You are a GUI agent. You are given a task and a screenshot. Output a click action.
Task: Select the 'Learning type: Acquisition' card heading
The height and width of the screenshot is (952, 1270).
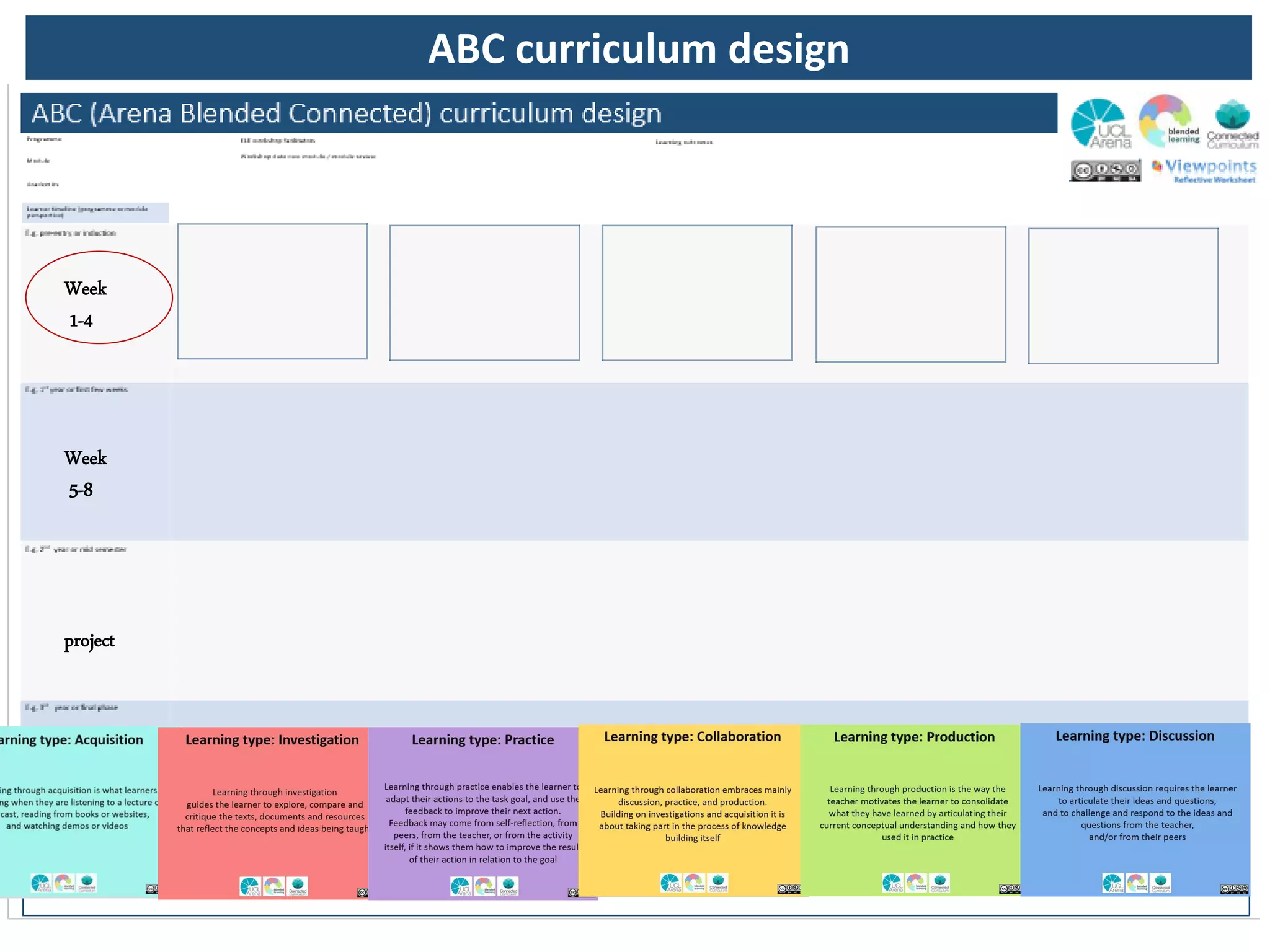[x=71, y=739]
